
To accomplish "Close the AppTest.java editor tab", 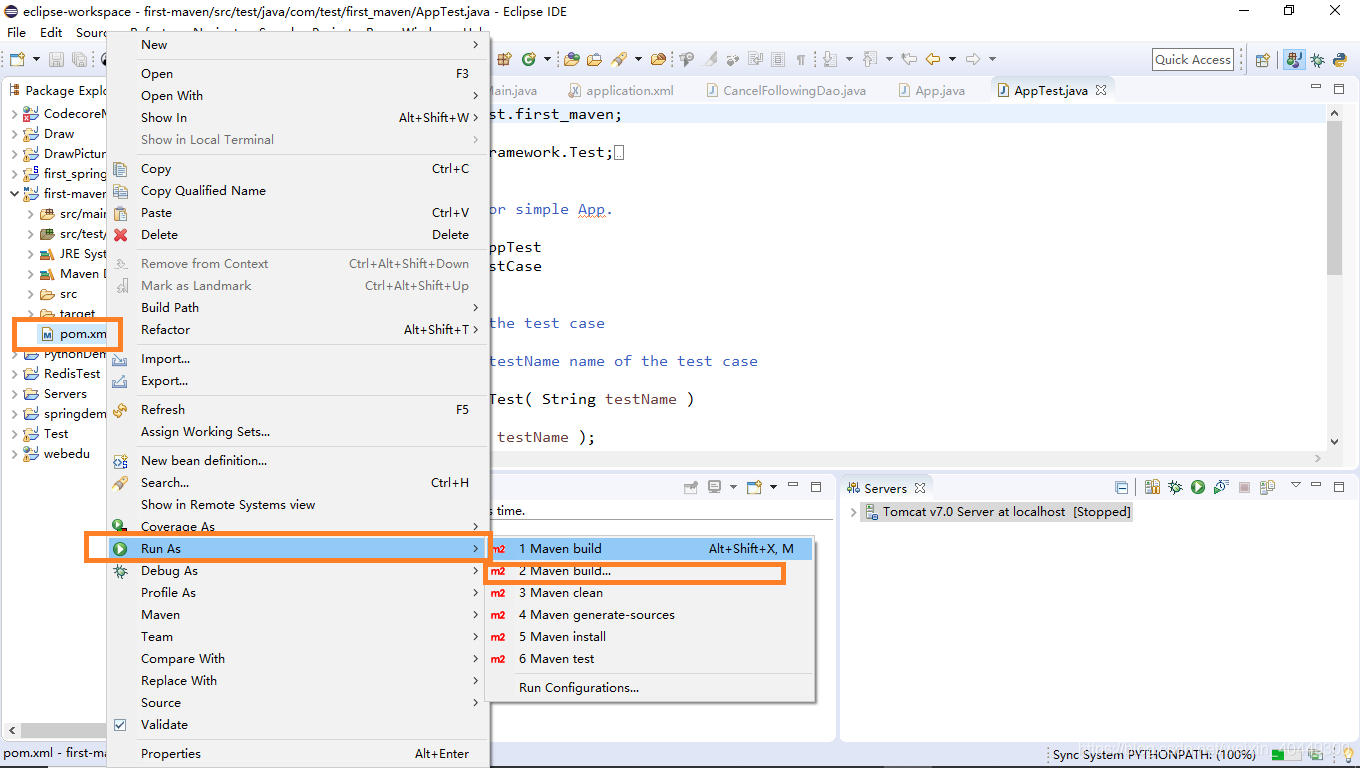I will (x=1101, y=90).
